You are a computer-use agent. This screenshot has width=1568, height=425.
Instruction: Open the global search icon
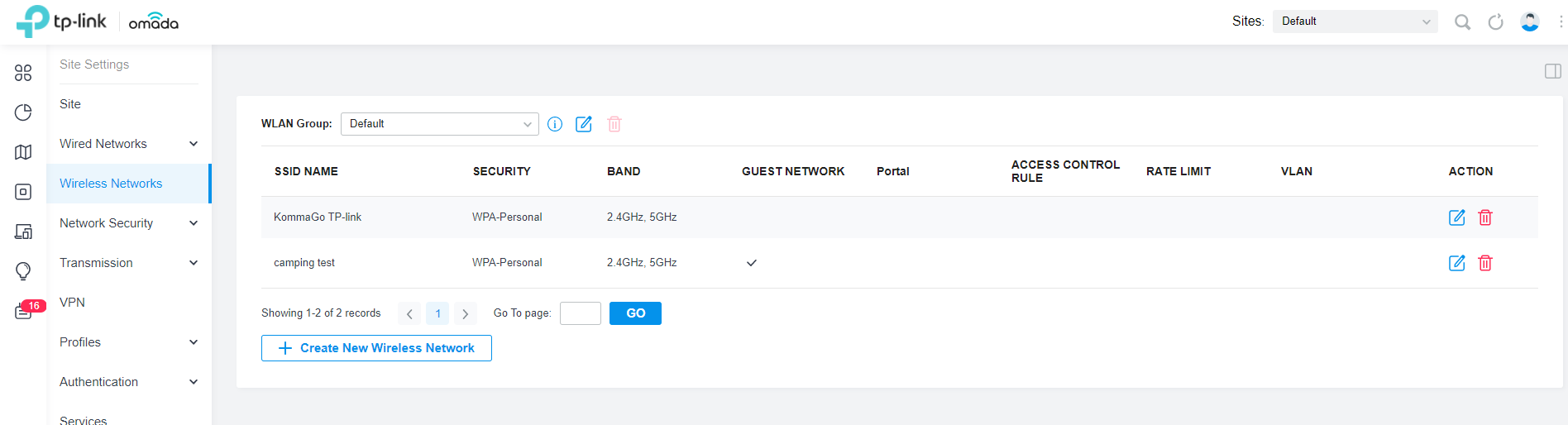[1462, 22]
